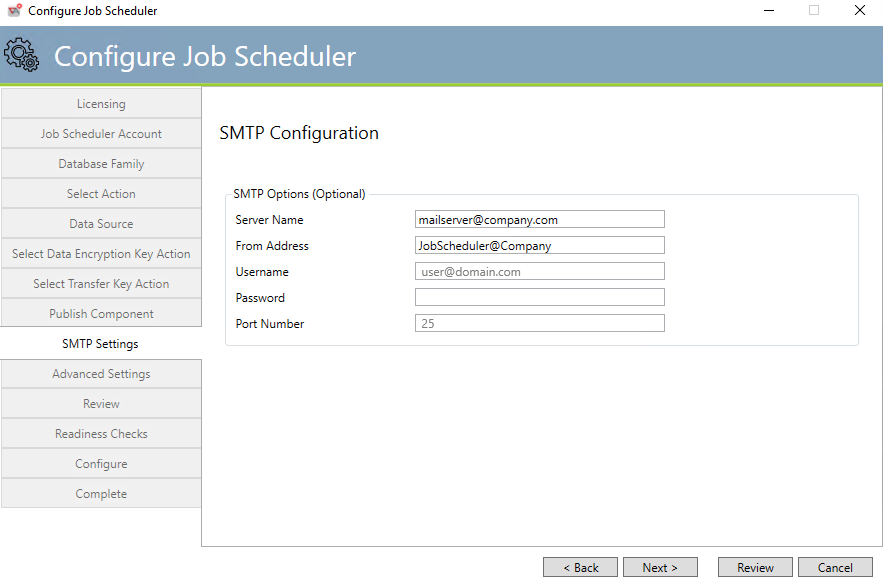Open the Job Scheduler Account step

pos(101,133)
